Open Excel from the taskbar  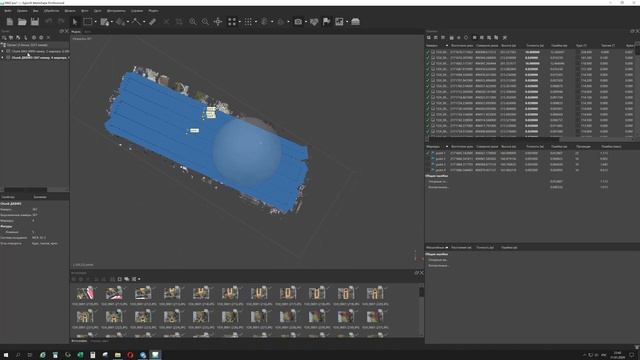click(x=80, y=355)
